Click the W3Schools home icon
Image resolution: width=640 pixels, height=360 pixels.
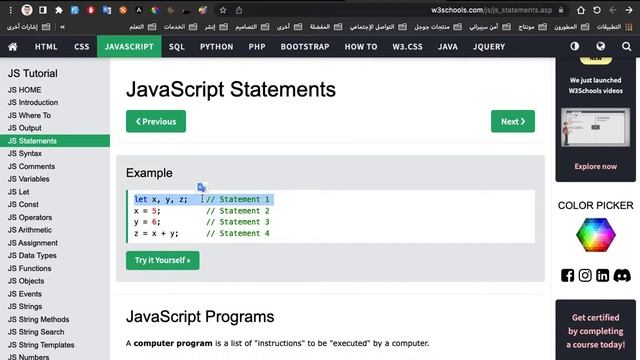coord(13,47)
